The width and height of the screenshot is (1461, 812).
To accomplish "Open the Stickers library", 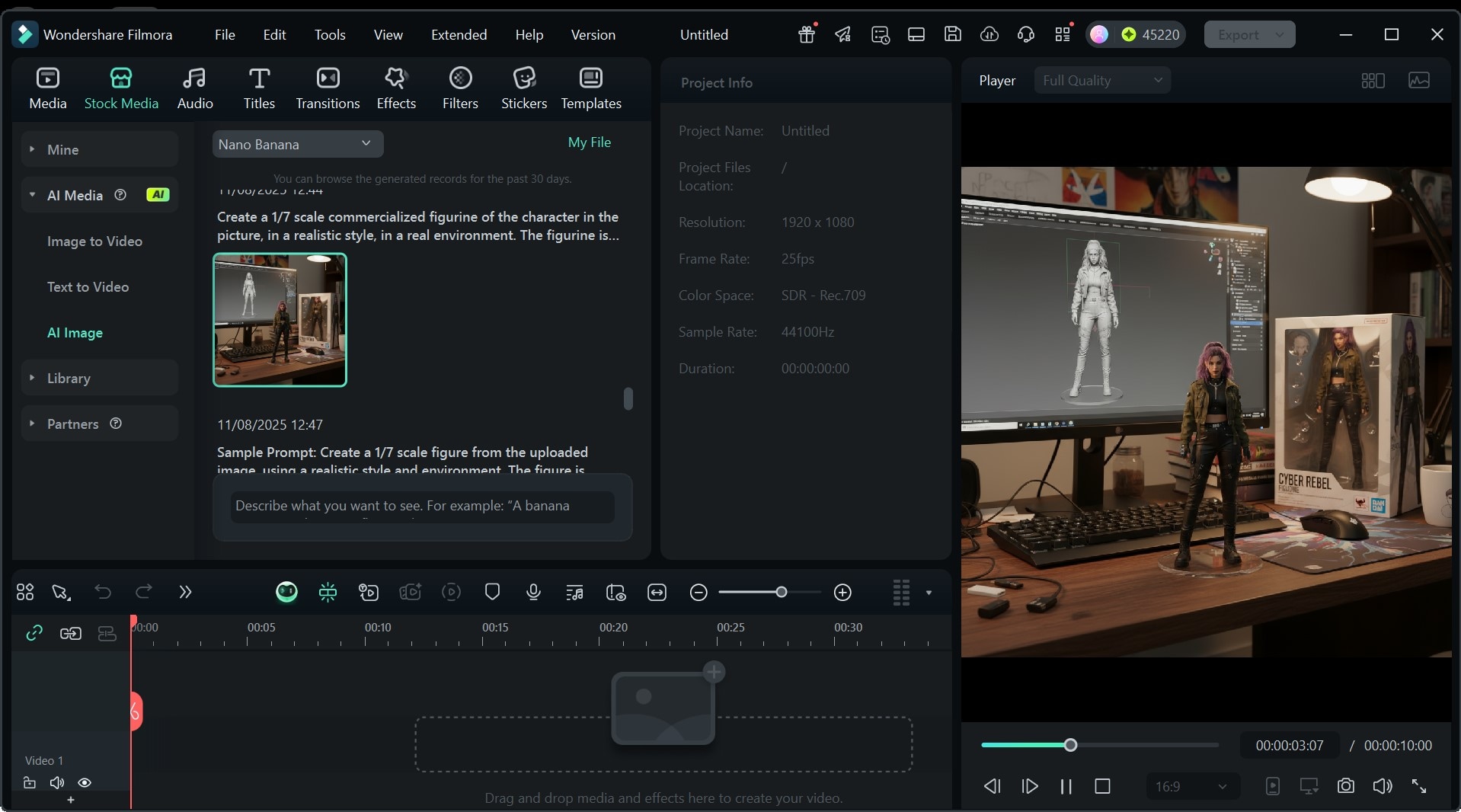I will click(523, 88).
